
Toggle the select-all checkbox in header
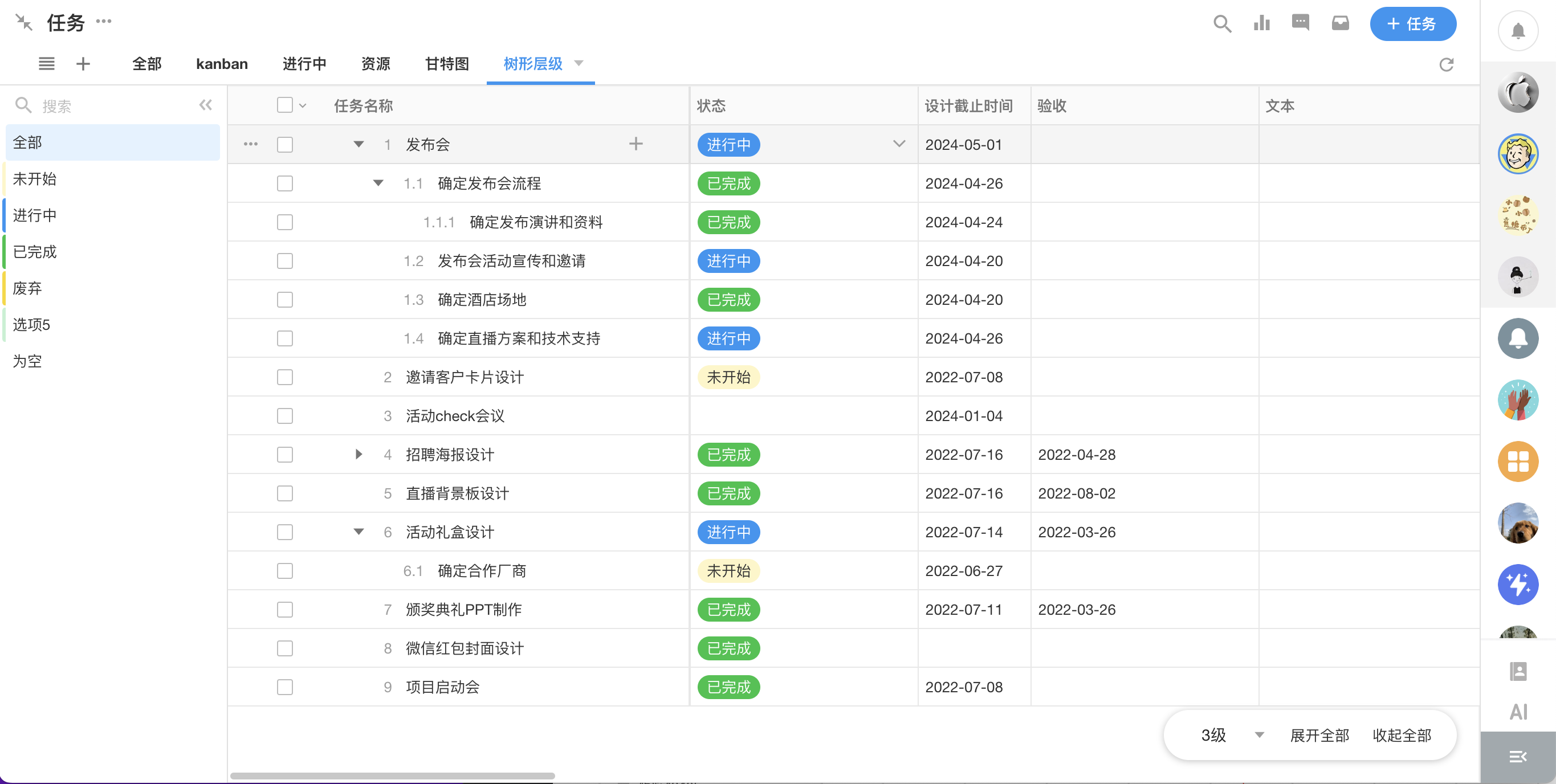click(x=284, y=105)
